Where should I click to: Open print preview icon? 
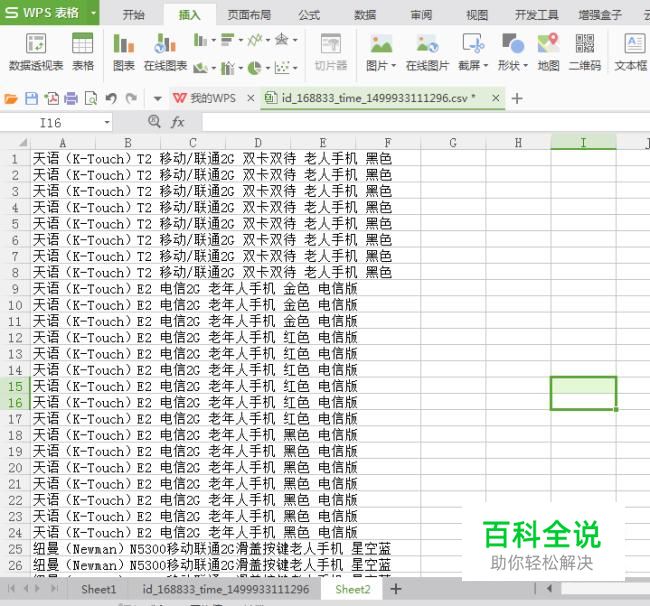91,99
